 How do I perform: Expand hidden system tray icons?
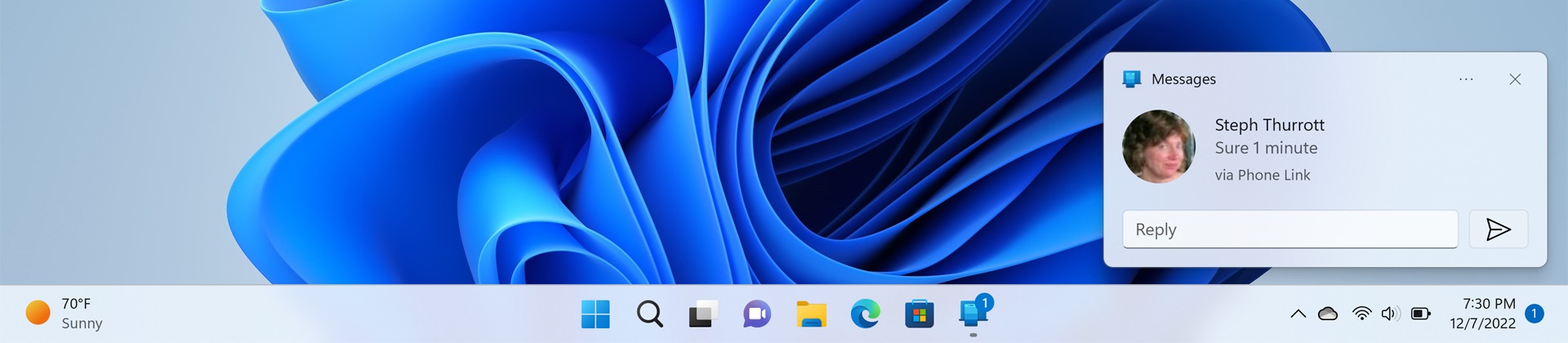click(x=1298, y=314)
